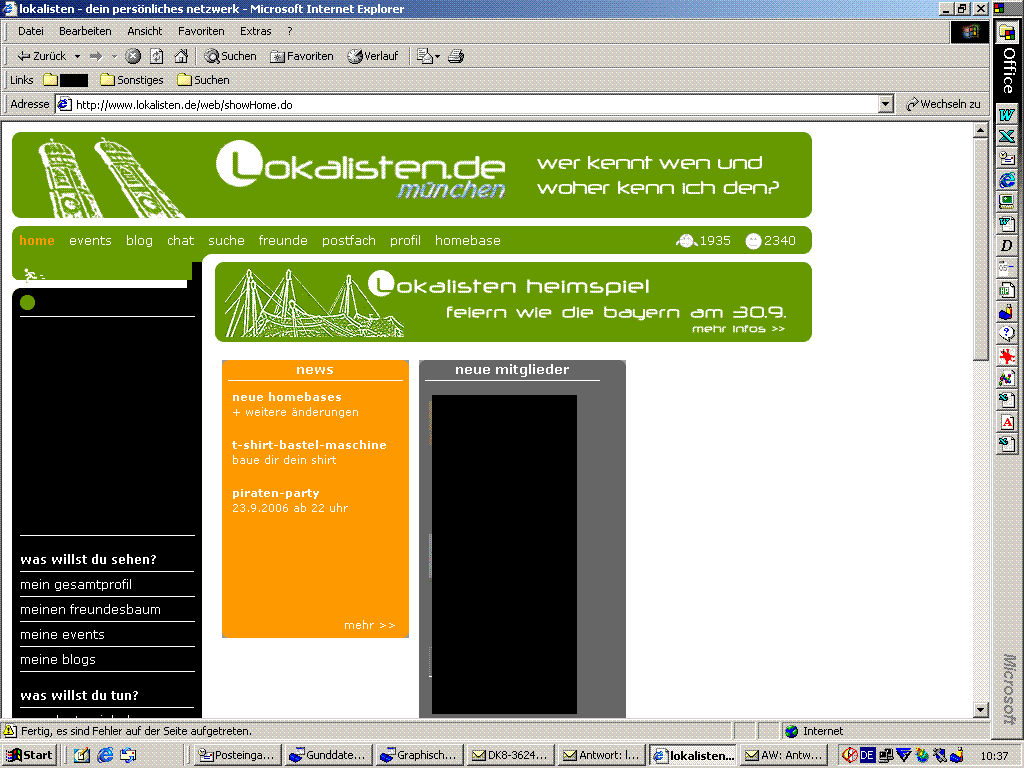This screenshot has height=768, width=1024.
Task: Select the home tab
Action: pyautogui.click(x=37, y=240)
